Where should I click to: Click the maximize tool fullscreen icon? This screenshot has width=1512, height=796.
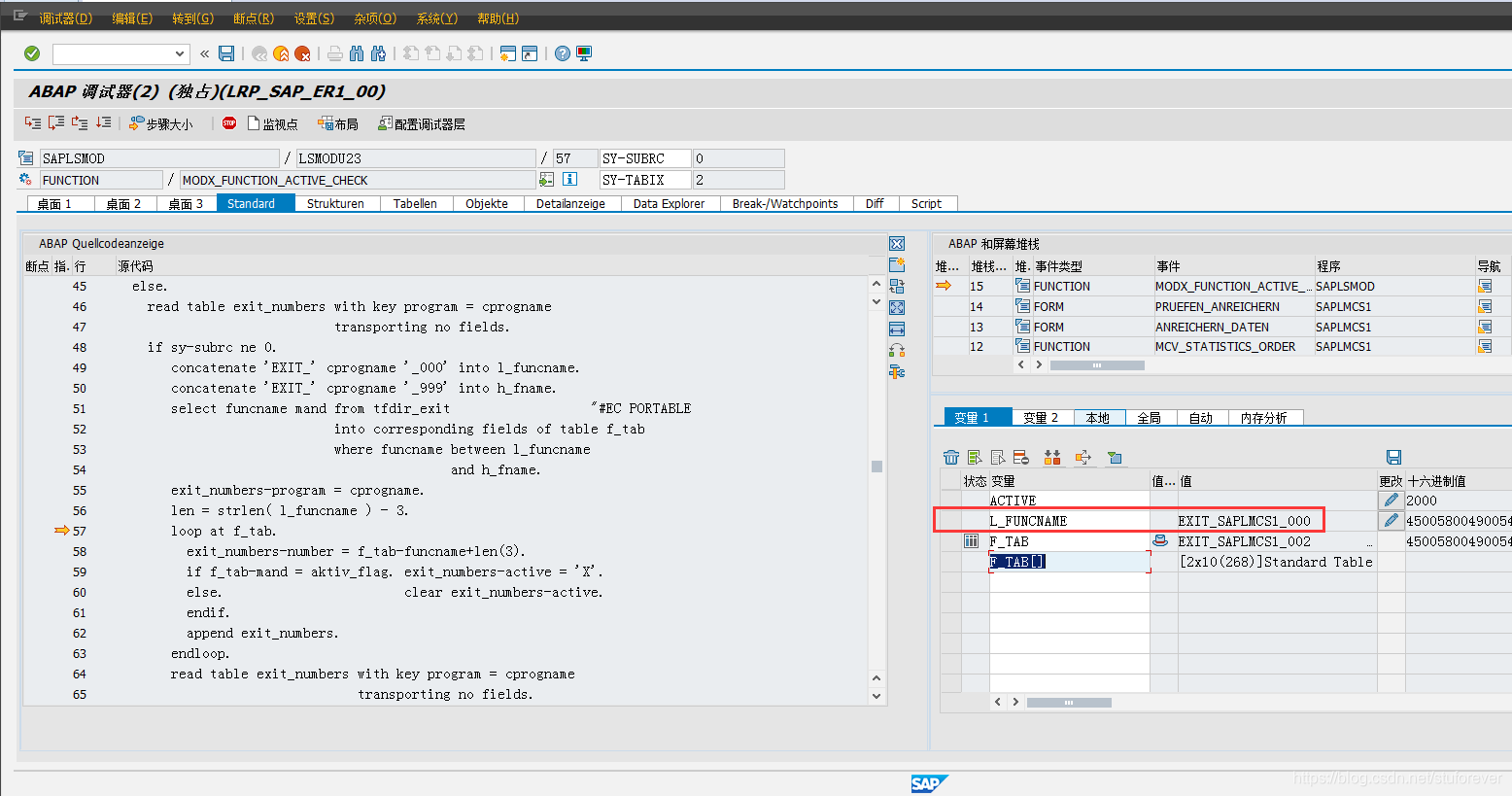click(x=897, y=307)
